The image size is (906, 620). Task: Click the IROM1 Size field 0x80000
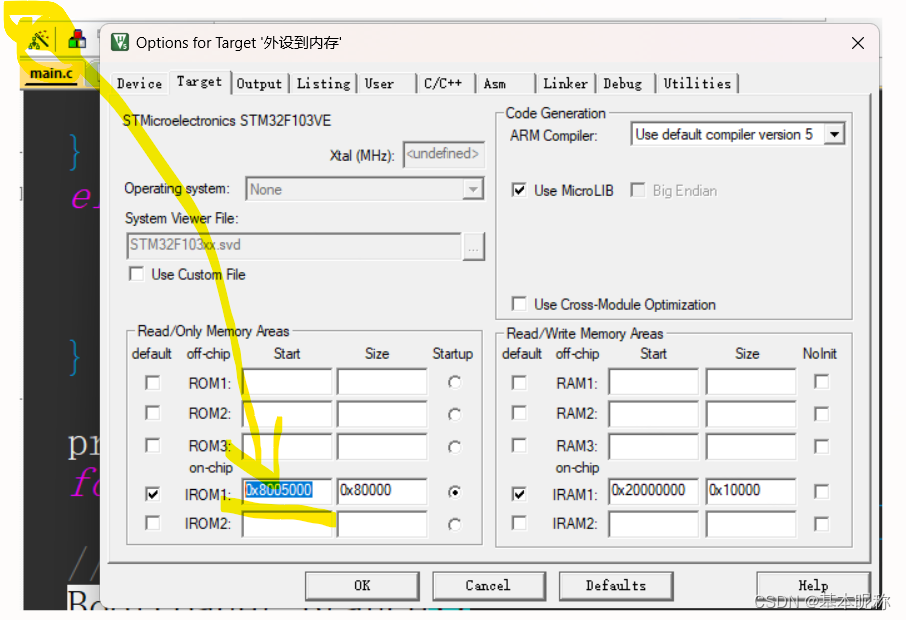(382, 491)
